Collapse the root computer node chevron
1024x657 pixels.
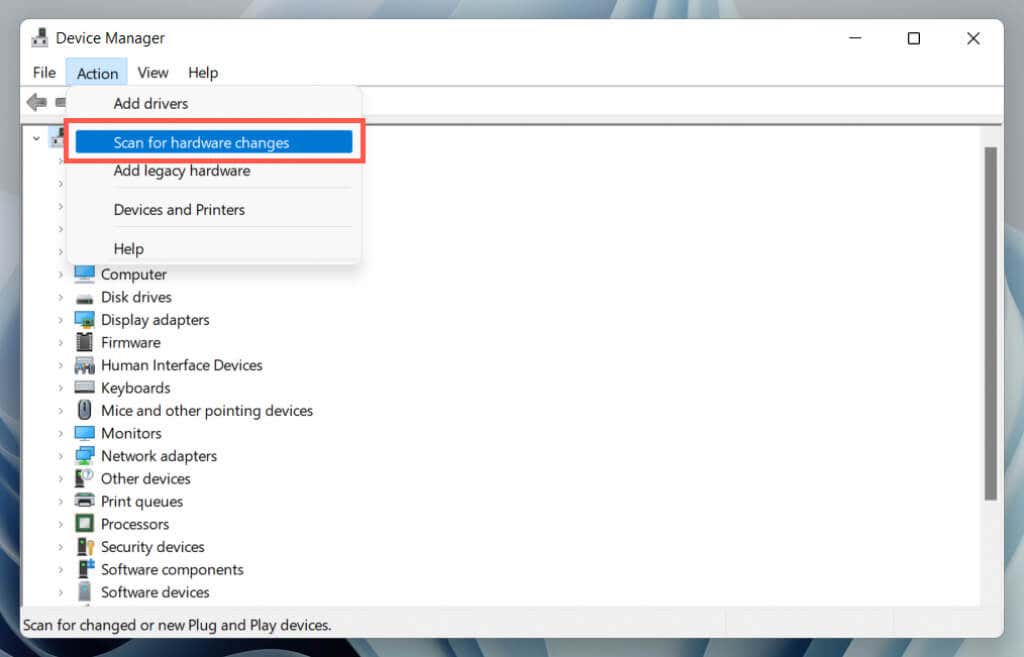point(37,138)
